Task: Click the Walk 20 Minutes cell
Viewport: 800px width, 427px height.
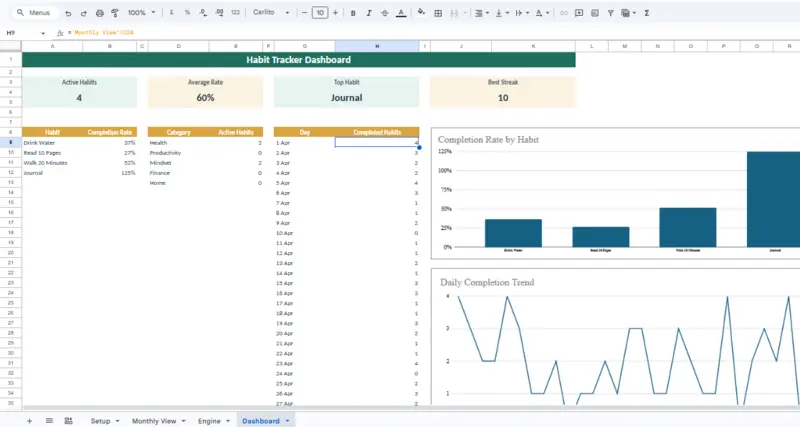Action: [x=52, y=163]
